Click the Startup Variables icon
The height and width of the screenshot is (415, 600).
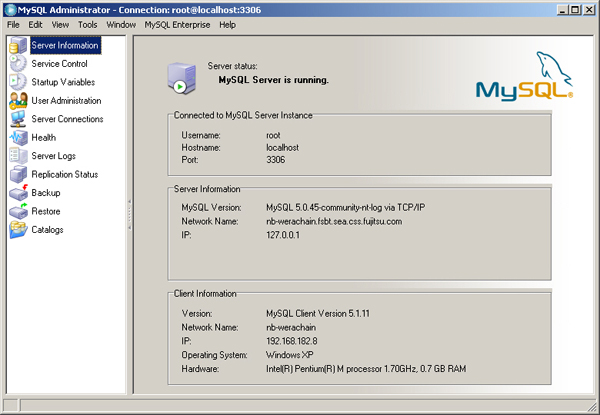pyautogui.click(x=18, y=82)
